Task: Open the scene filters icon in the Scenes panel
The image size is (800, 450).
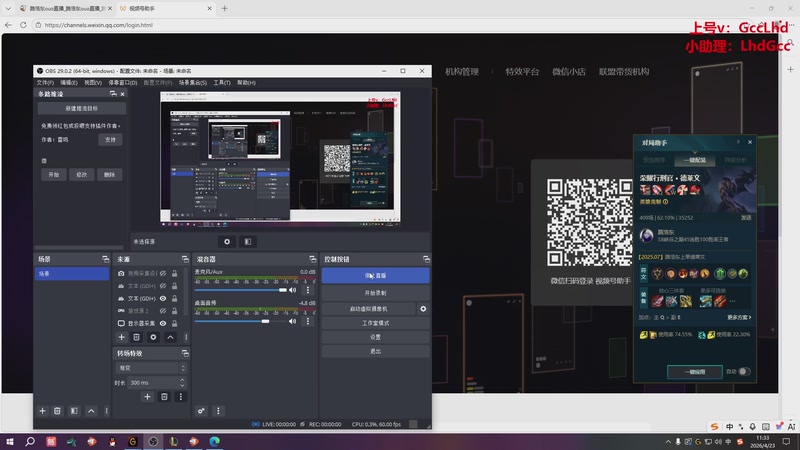Action: pos(74,411)
